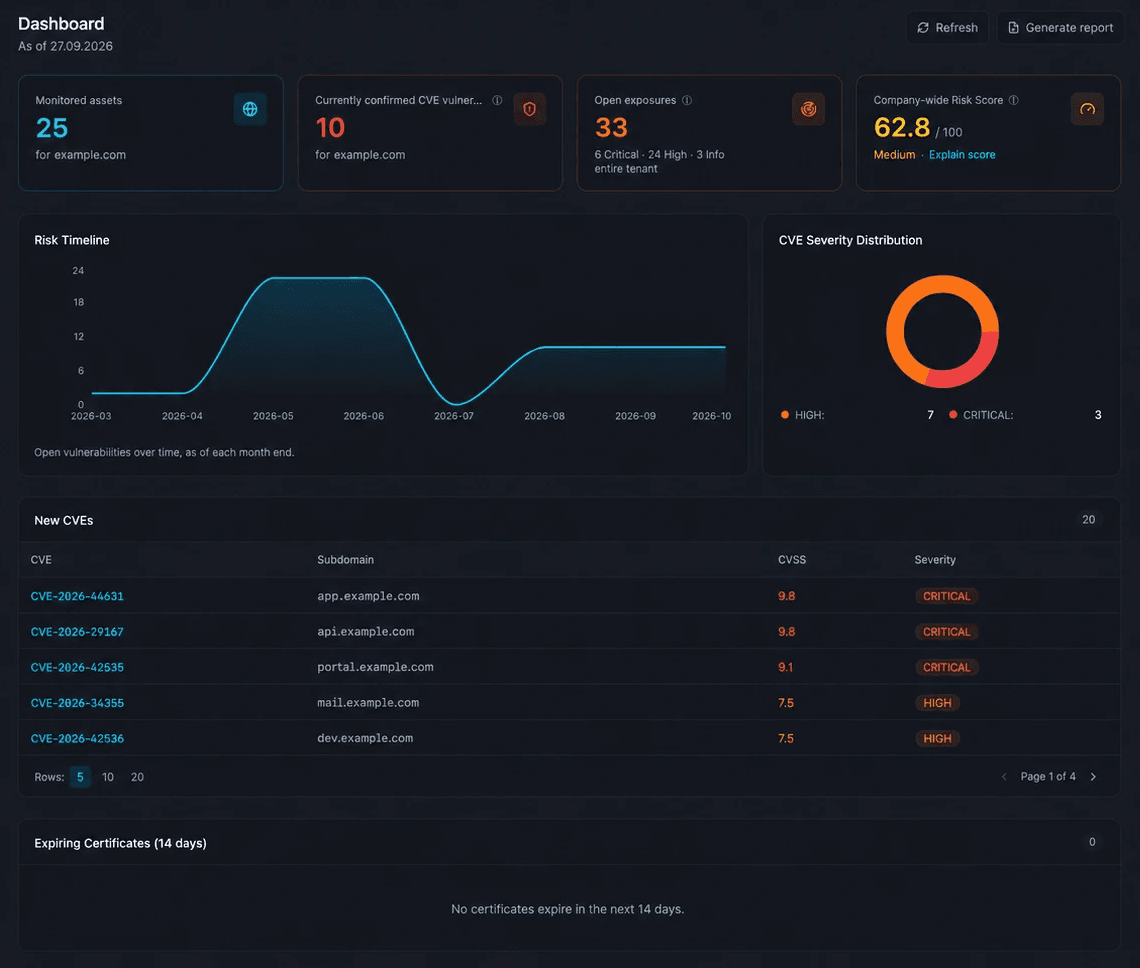Open the Explain score link
This screenshot has height=968, width=1140.
click(962, 155)
